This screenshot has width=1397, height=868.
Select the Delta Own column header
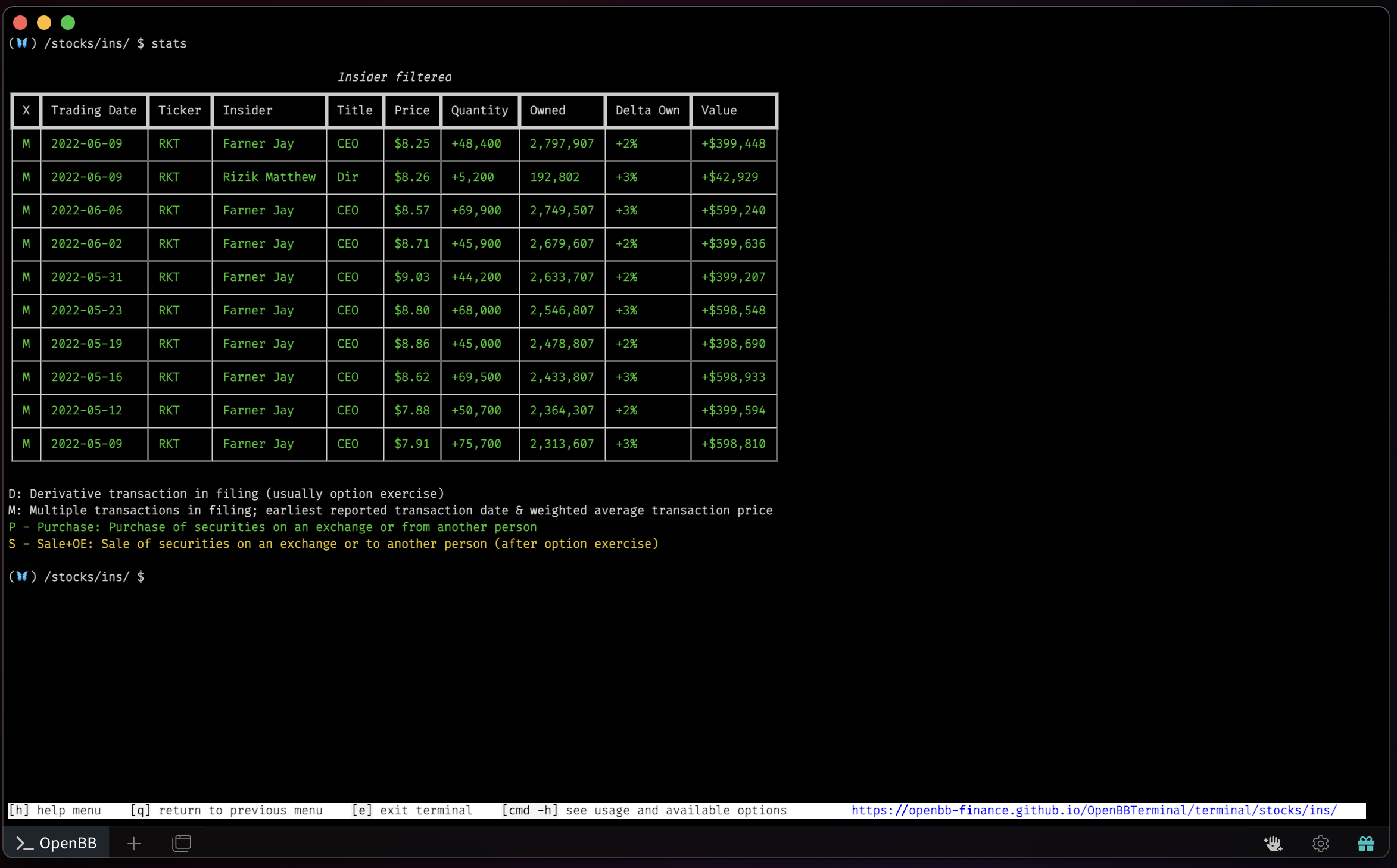[647, 110]
